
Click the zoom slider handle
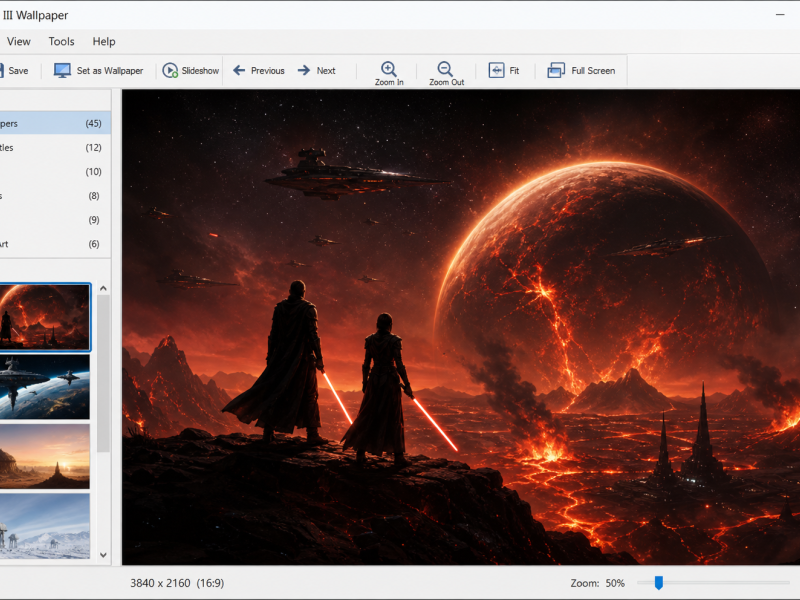[659, 582]
